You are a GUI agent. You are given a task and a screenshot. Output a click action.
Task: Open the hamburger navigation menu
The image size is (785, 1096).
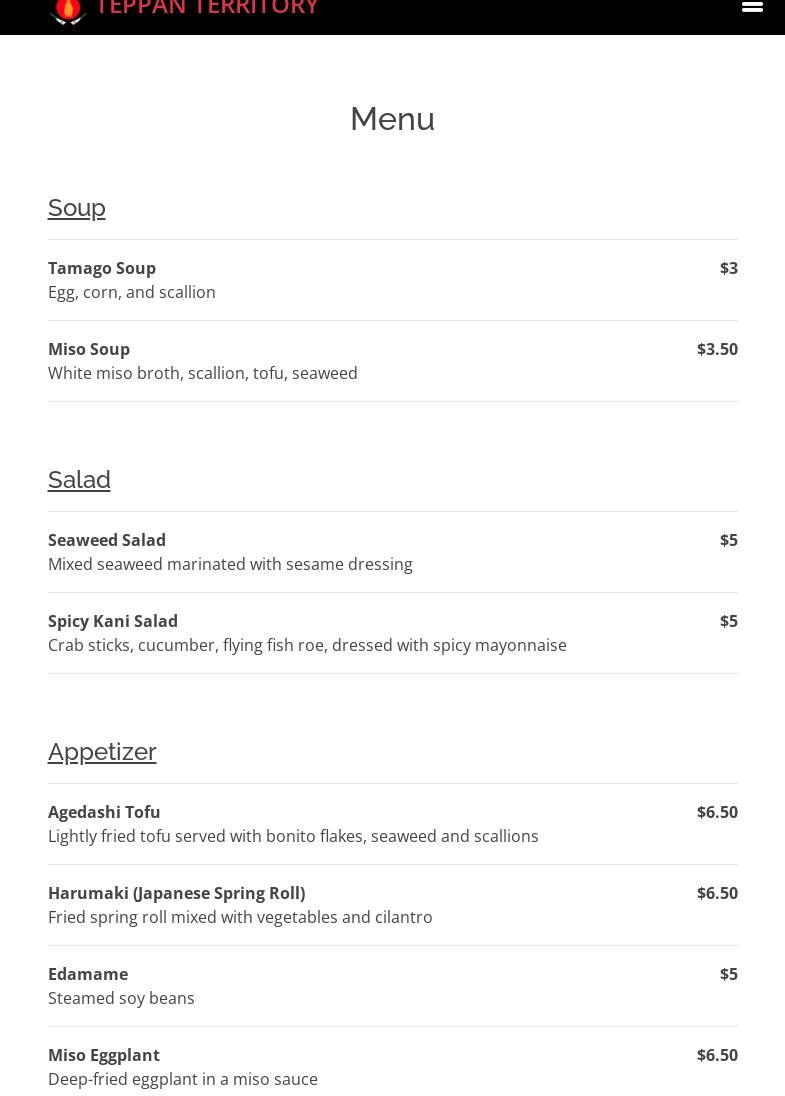point(752,7)
